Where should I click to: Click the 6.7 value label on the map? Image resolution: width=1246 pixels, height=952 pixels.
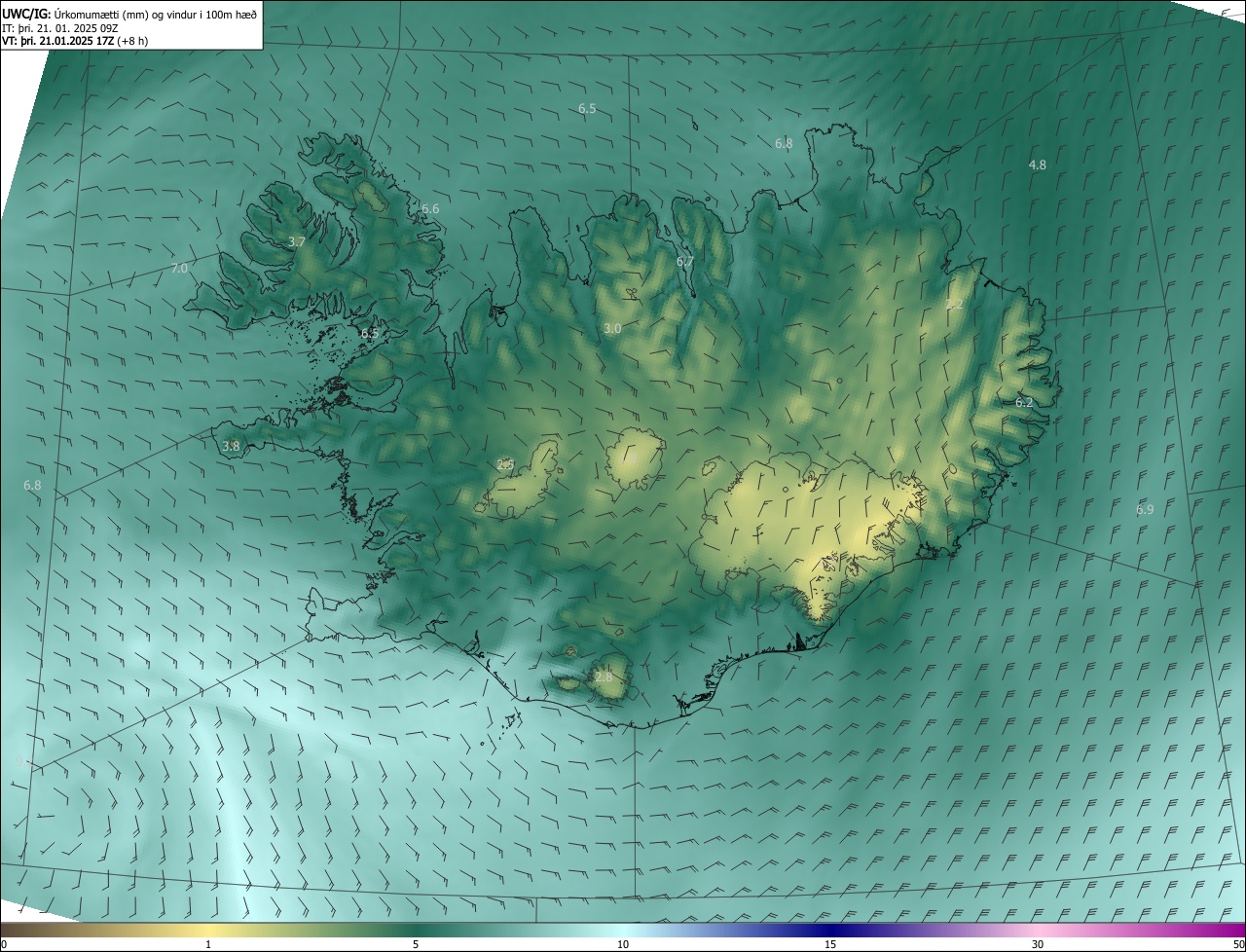(x=685, y=262)
